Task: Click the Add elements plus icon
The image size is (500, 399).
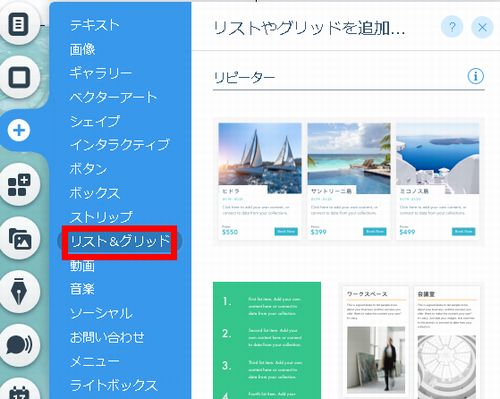Action: click(x=19, y=130)
